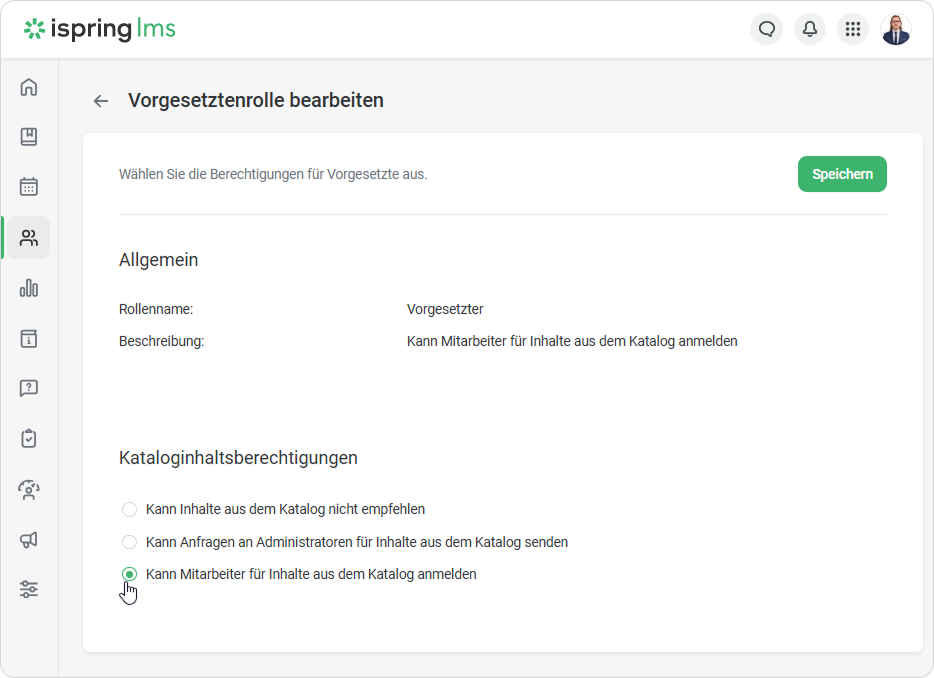Click the iSpring LMS logo
Viewport: 934px width, 678px height.
(x=100, y=29)
